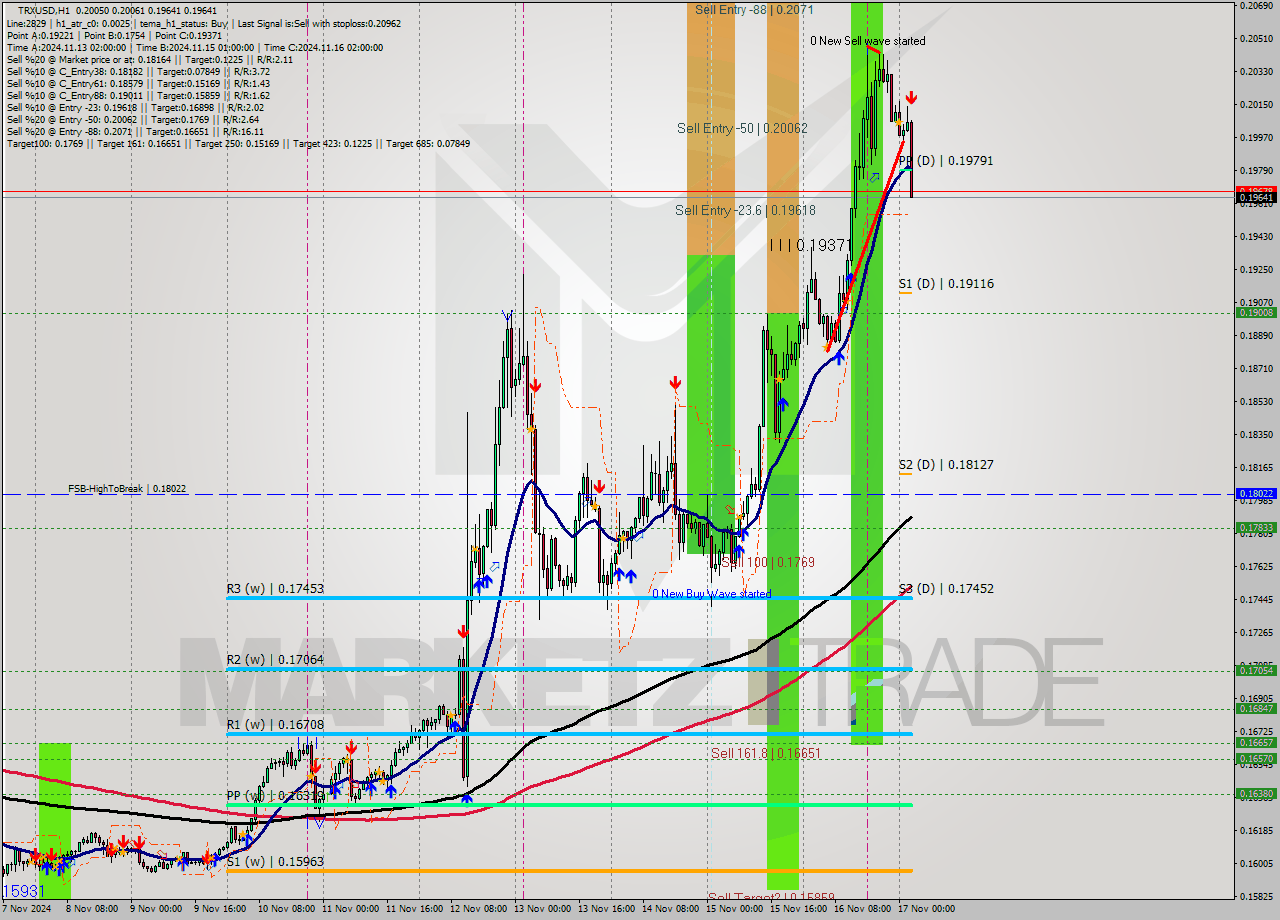Click the 'Sell %20 @ Market price' info line
This screenshot has height=920, width=1280.
click(x=150, y=59)
